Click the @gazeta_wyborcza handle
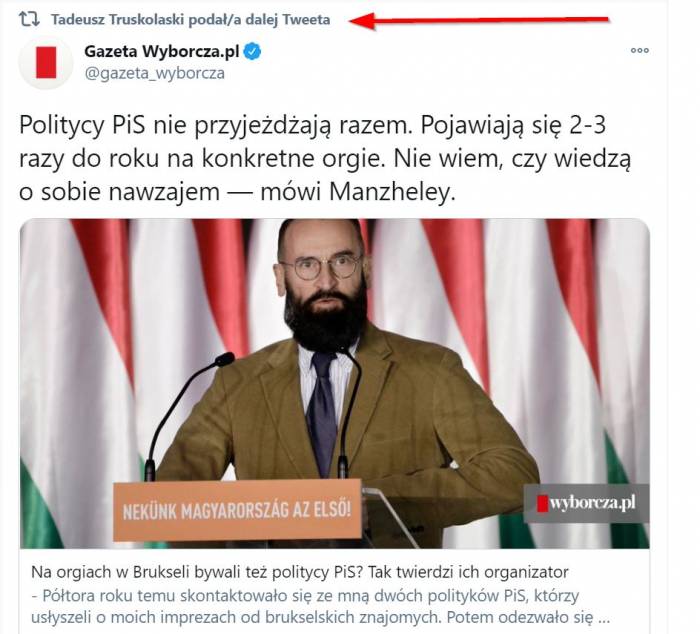Screen dimensions: 700x634 coord(155,73)
